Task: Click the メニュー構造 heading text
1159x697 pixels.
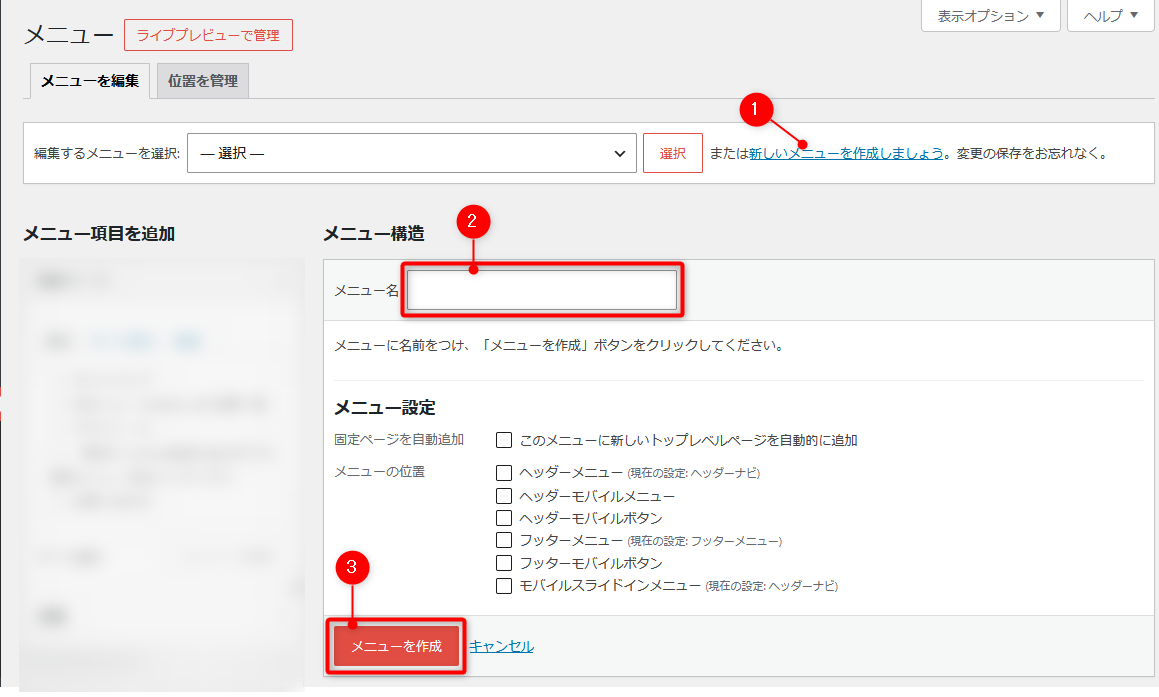Action: (373, 234)
